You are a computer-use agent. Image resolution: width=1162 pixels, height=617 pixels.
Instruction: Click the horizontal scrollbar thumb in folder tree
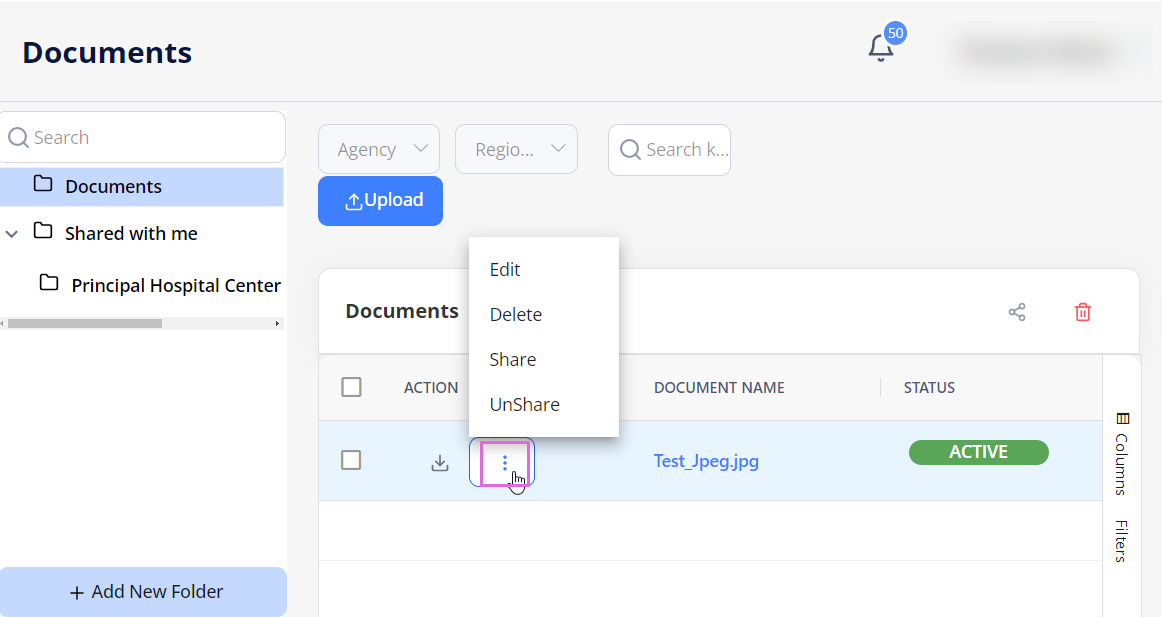click(85, 323)
